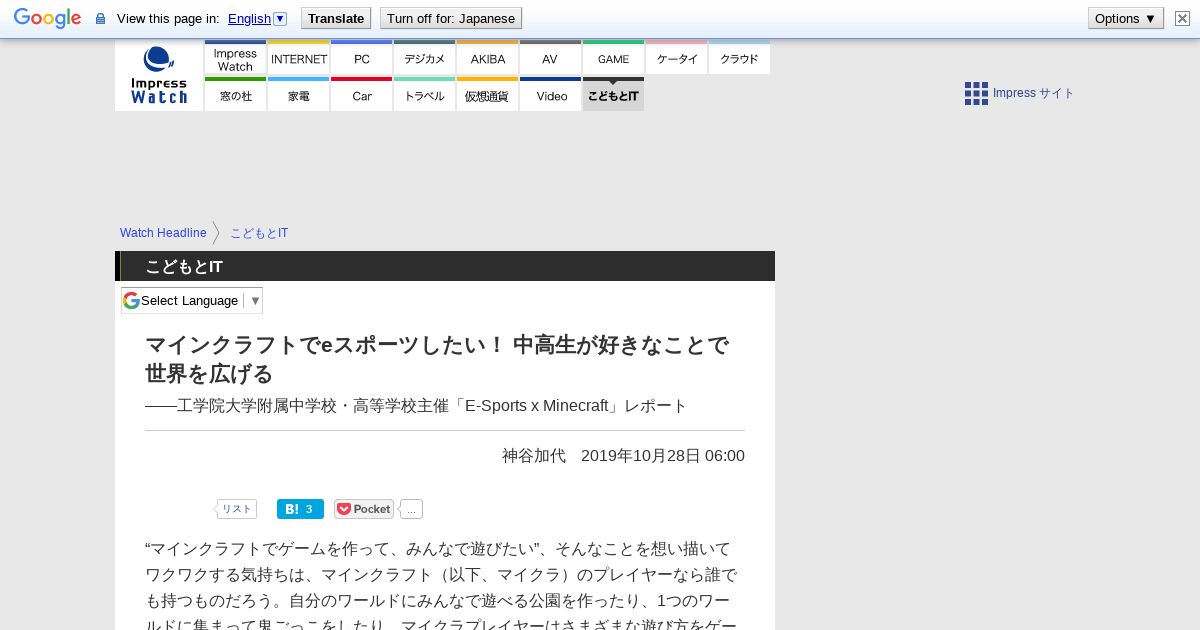Open the クラウド tab

(x=739, y=58)
